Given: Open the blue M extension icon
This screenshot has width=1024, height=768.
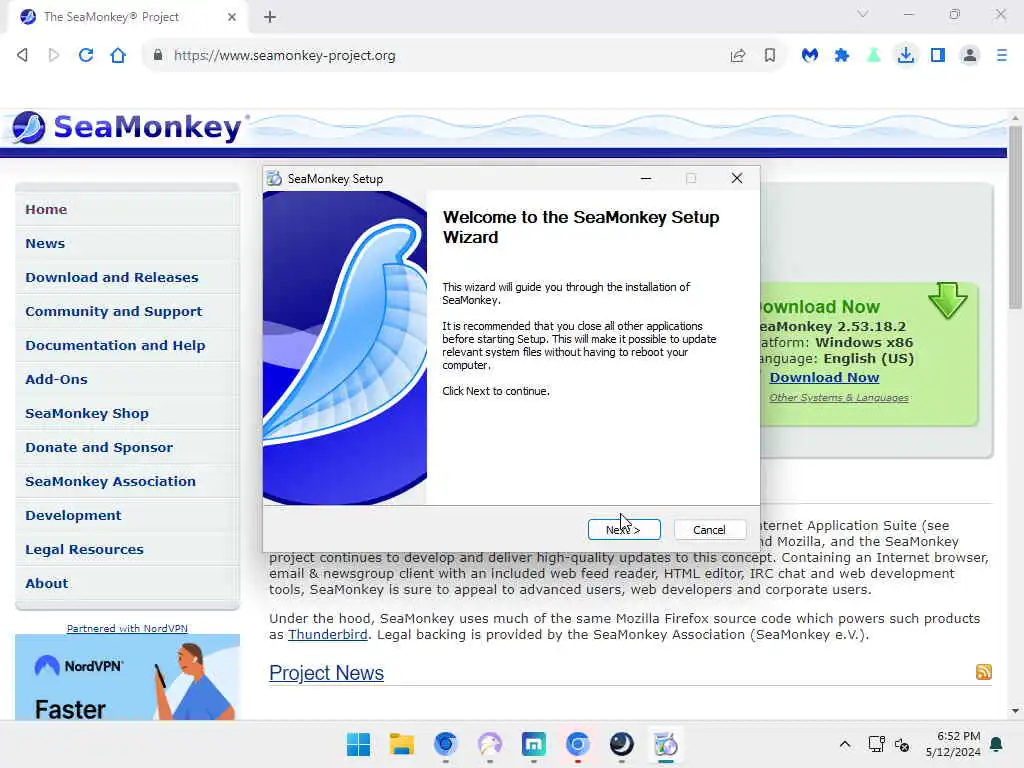Looking at the screenshot, I should [x=810, y=56].
